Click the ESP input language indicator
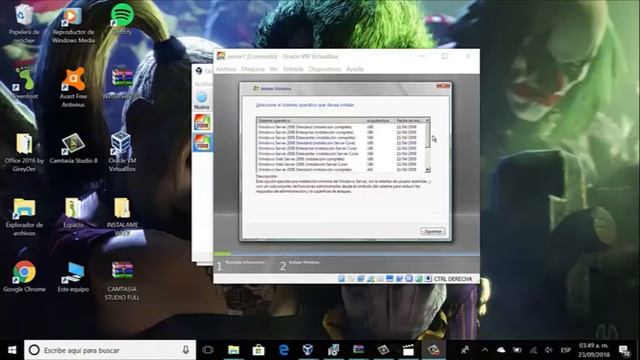The width and height of the screenshot is (640, 360). [565, 350]
